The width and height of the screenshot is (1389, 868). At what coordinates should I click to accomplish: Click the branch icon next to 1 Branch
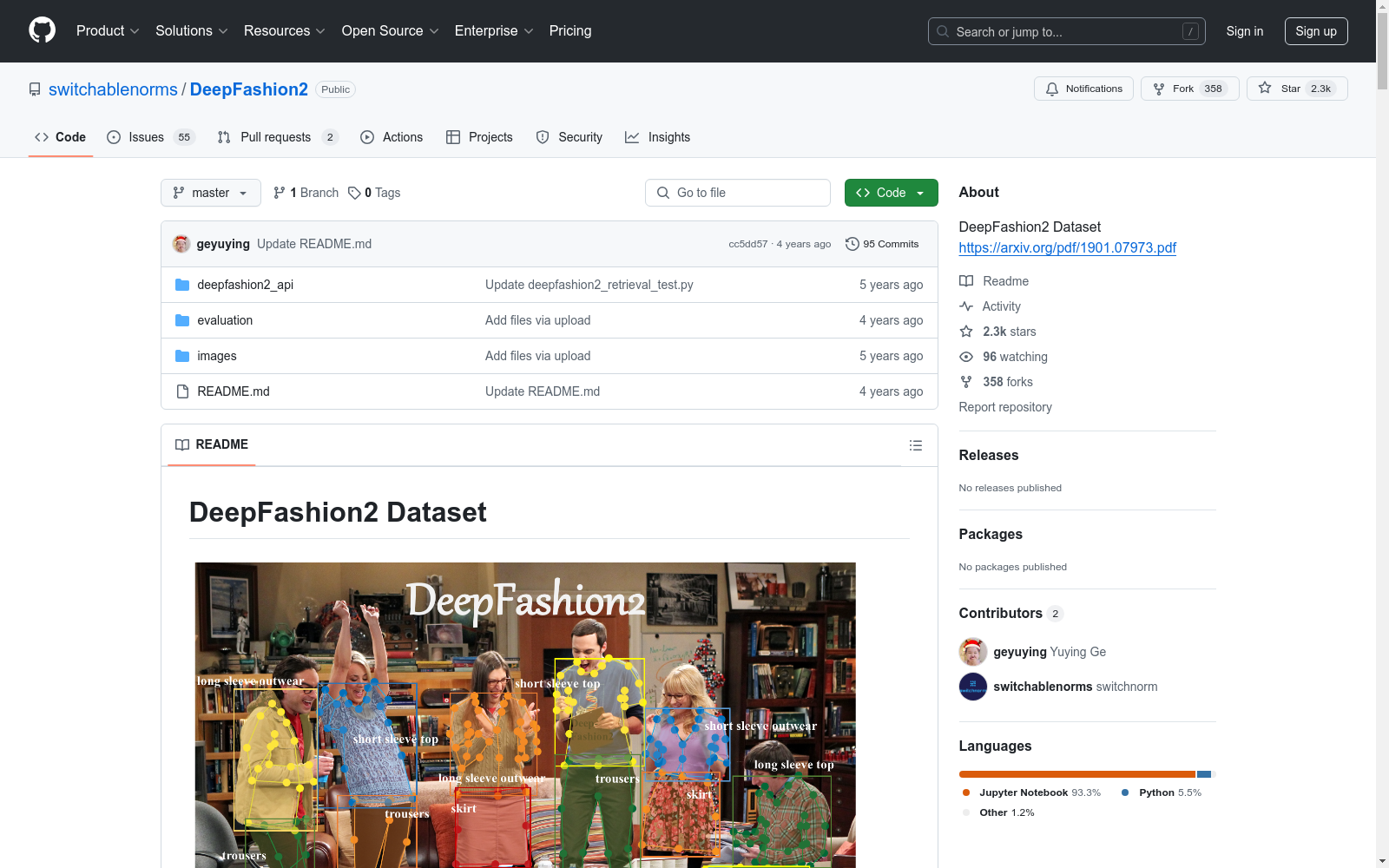click(280, 193)
